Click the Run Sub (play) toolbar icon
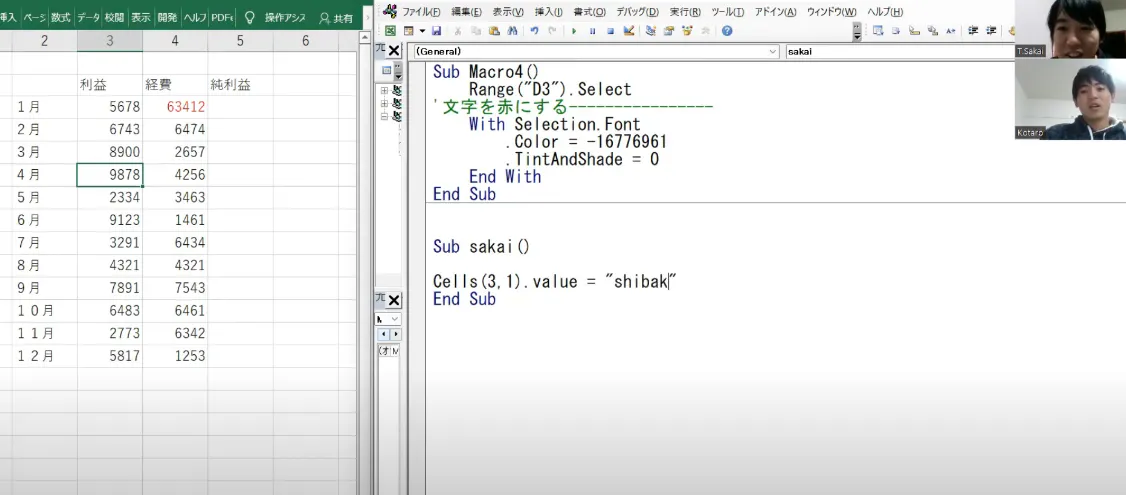 [574, 31]
